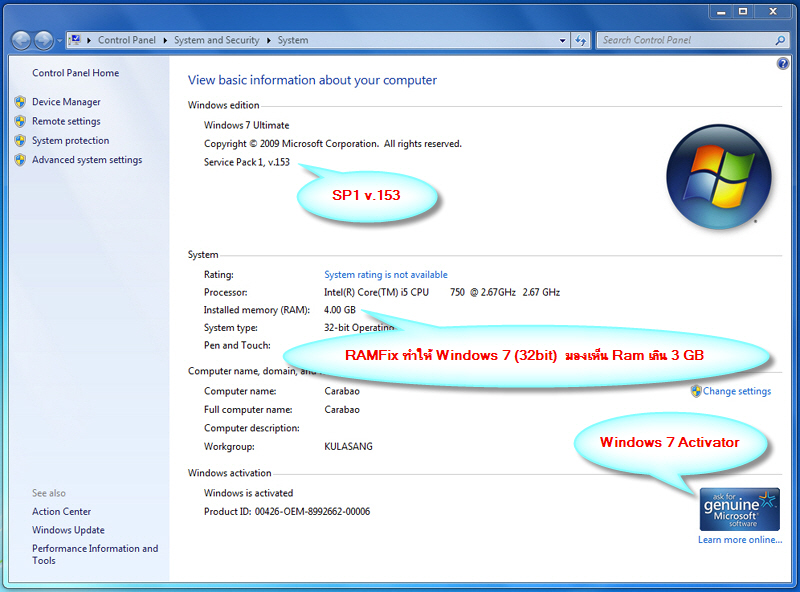This screenshot has width=800, height=592.
Task: Click the Back navigation arrow button
Action: click(21, 40)
